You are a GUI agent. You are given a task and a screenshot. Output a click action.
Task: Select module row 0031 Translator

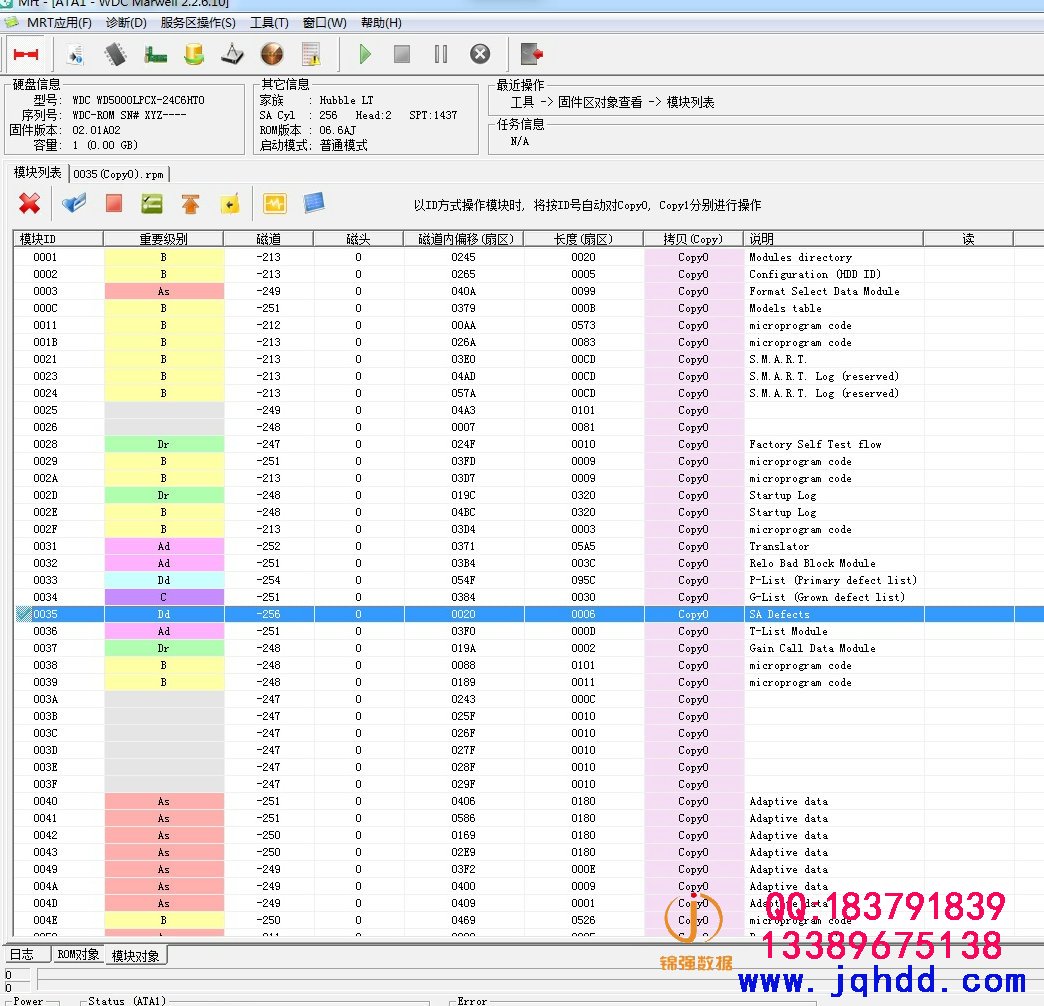point(529,546)
